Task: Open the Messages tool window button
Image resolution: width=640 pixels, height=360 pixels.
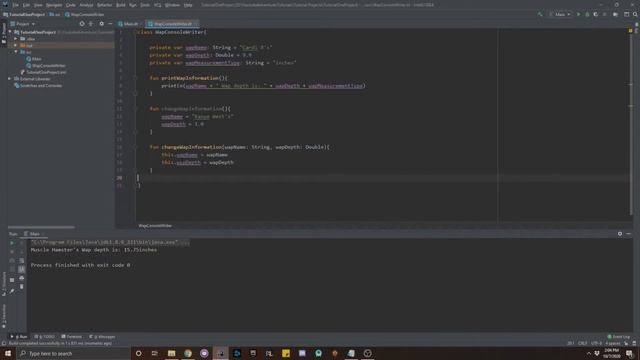Action: click(x=102, y=337)
